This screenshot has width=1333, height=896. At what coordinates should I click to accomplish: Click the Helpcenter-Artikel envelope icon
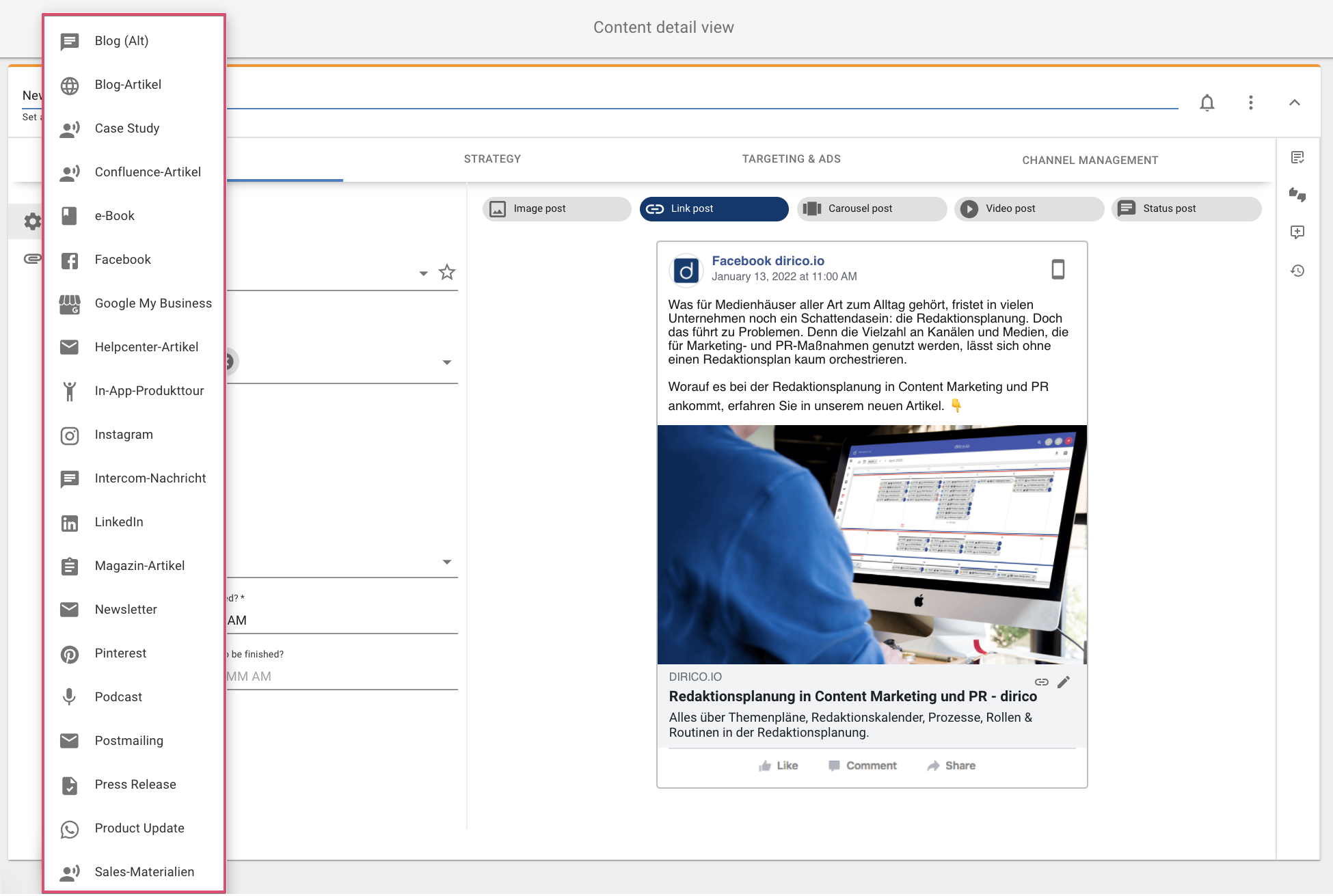pos(70,347)
